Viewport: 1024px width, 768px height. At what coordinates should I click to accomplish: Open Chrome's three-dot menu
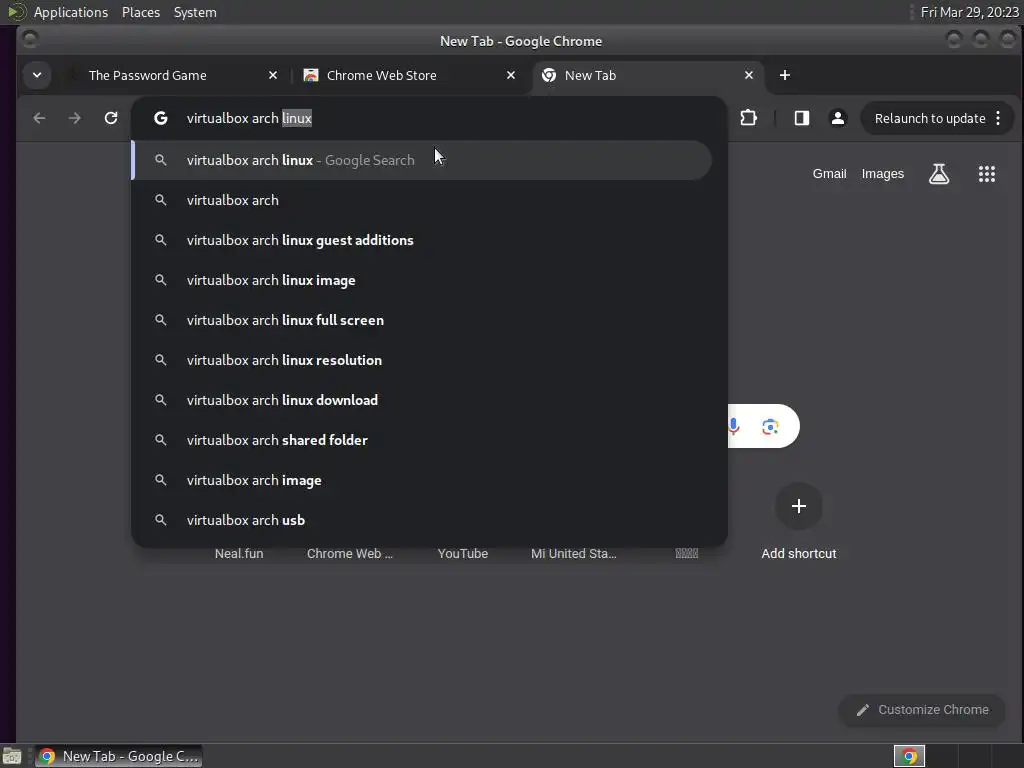(998, 118)
